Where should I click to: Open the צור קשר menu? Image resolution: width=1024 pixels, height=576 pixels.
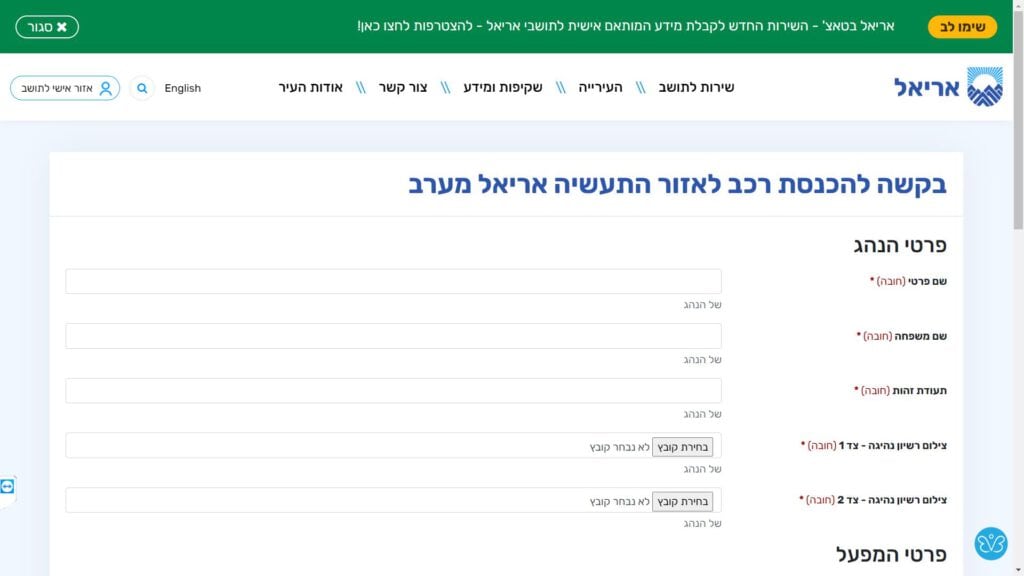coord(403,88)
